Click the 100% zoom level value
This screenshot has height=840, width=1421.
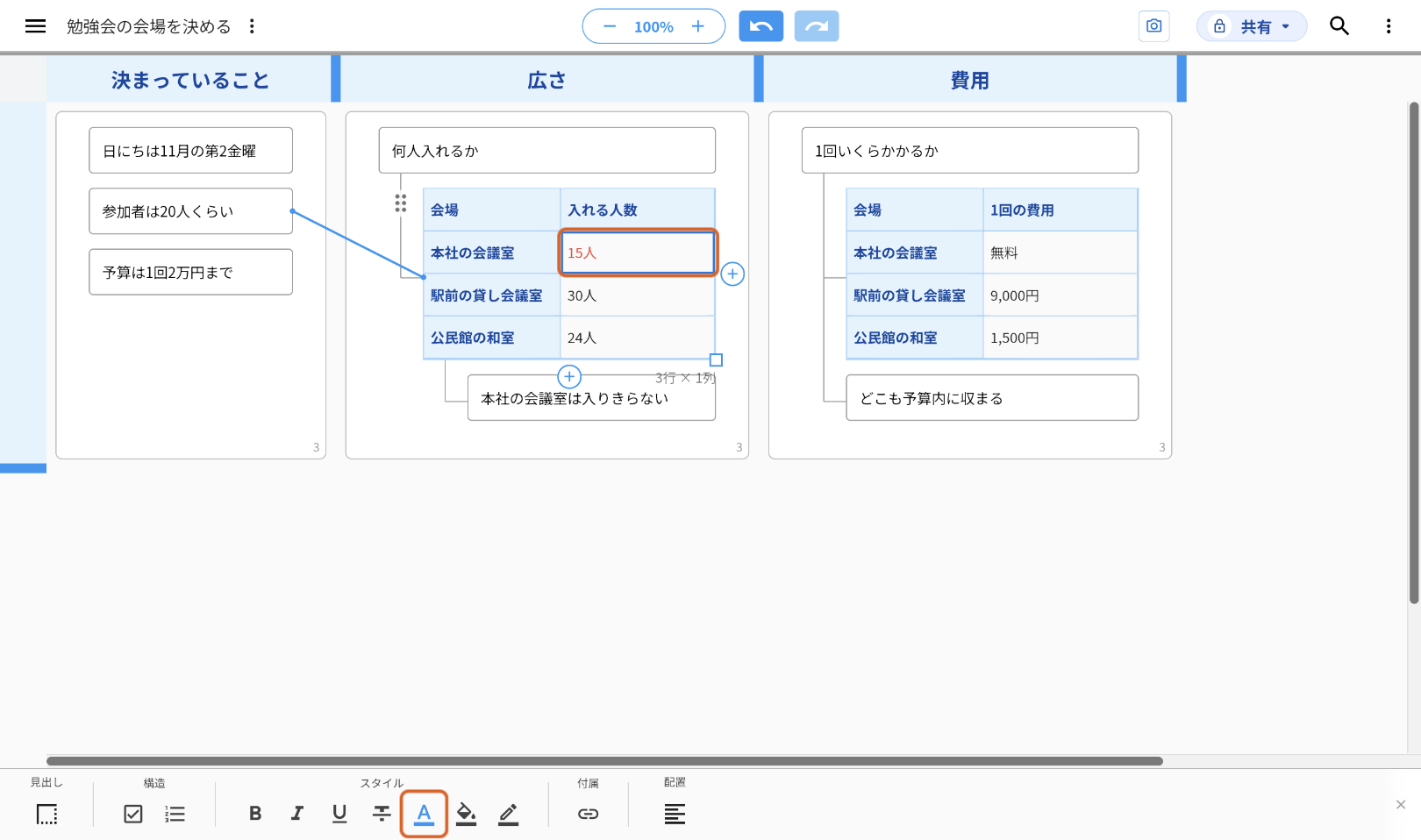point(653,27)
